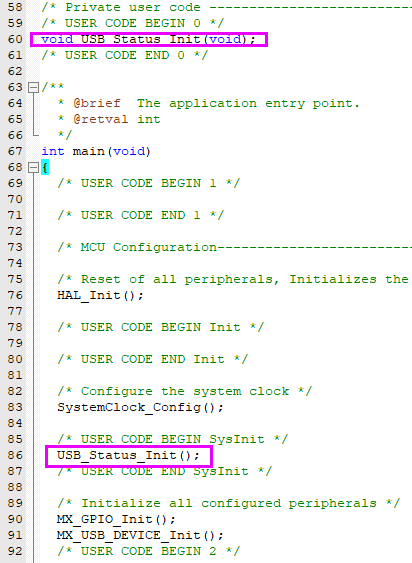The height and width of the screenshot is (563, 412).
Task: Click the Configure the system clock comment
Action: (x=184, y=391)
